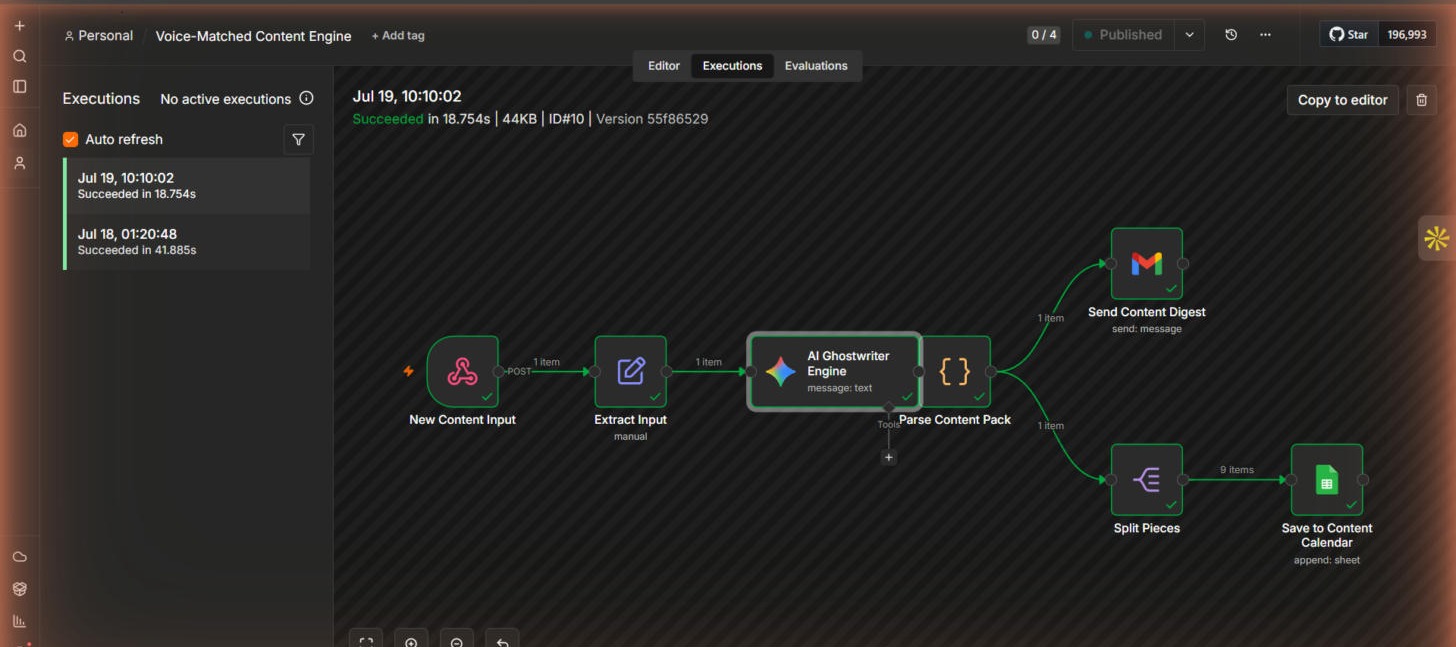Toggle the sidebar panel icon
Image resolution: width=1456 pixels, height=647 pixels.
[x=19, y=86]
